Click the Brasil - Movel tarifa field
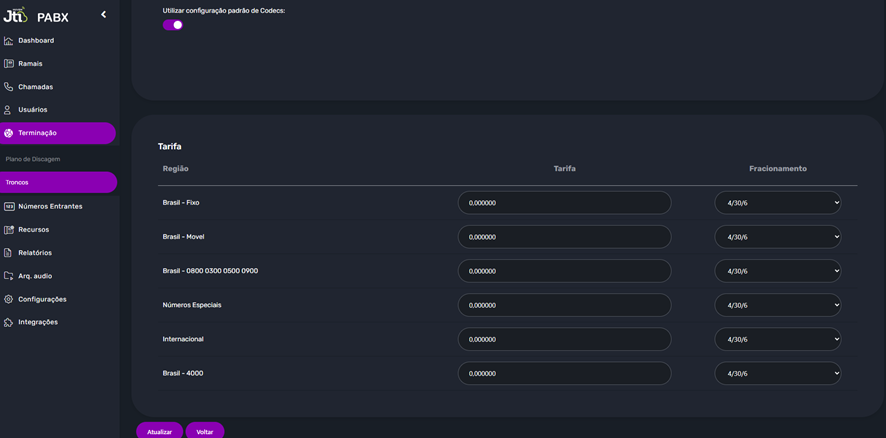The height and width of the screenshot is (438, 886). 564,237
